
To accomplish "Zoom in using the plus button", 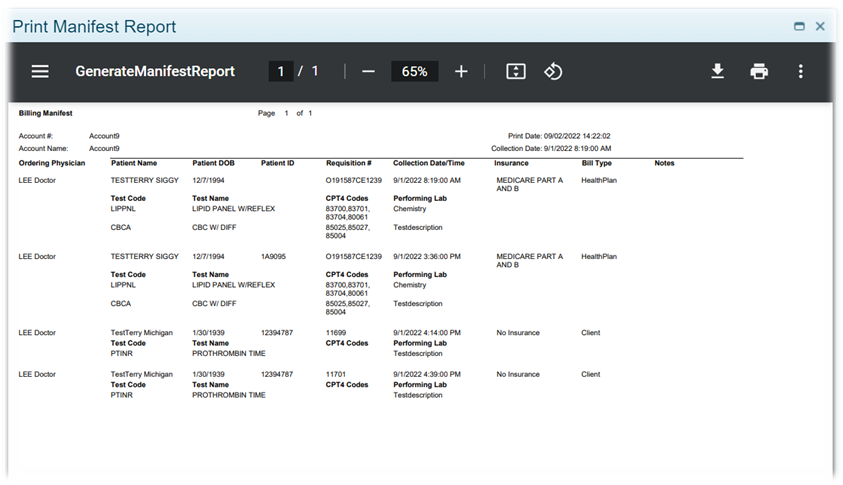I will (x=461, y=72).
